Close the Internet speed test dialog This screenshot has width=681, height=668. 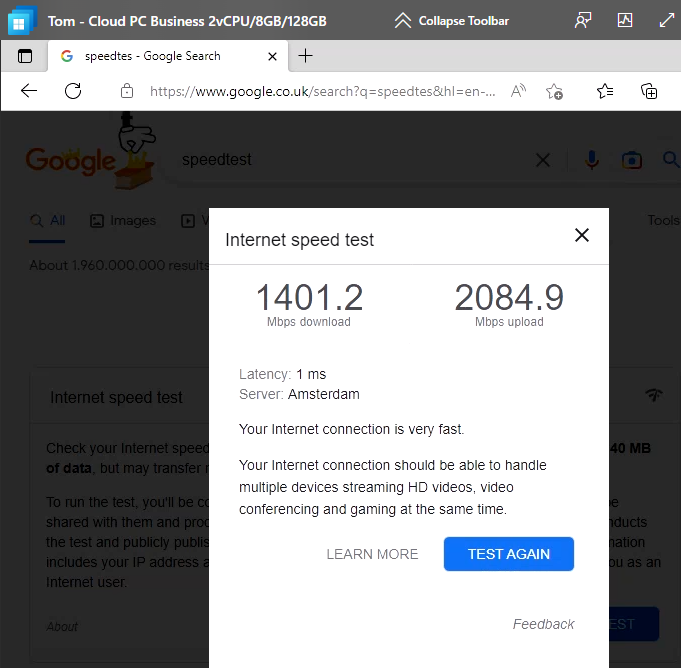582,235
